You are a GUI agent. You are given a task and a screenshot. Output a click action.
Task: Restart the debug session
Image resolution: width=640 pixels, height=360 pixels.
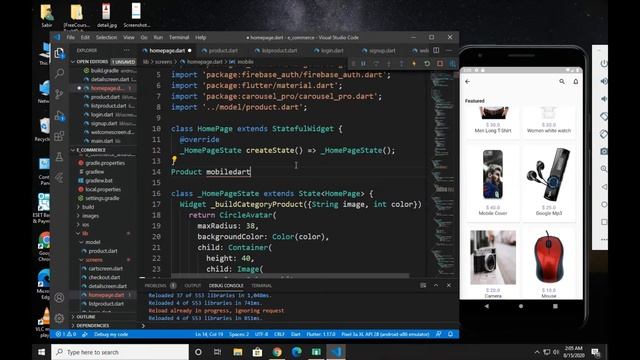(427, 64)
